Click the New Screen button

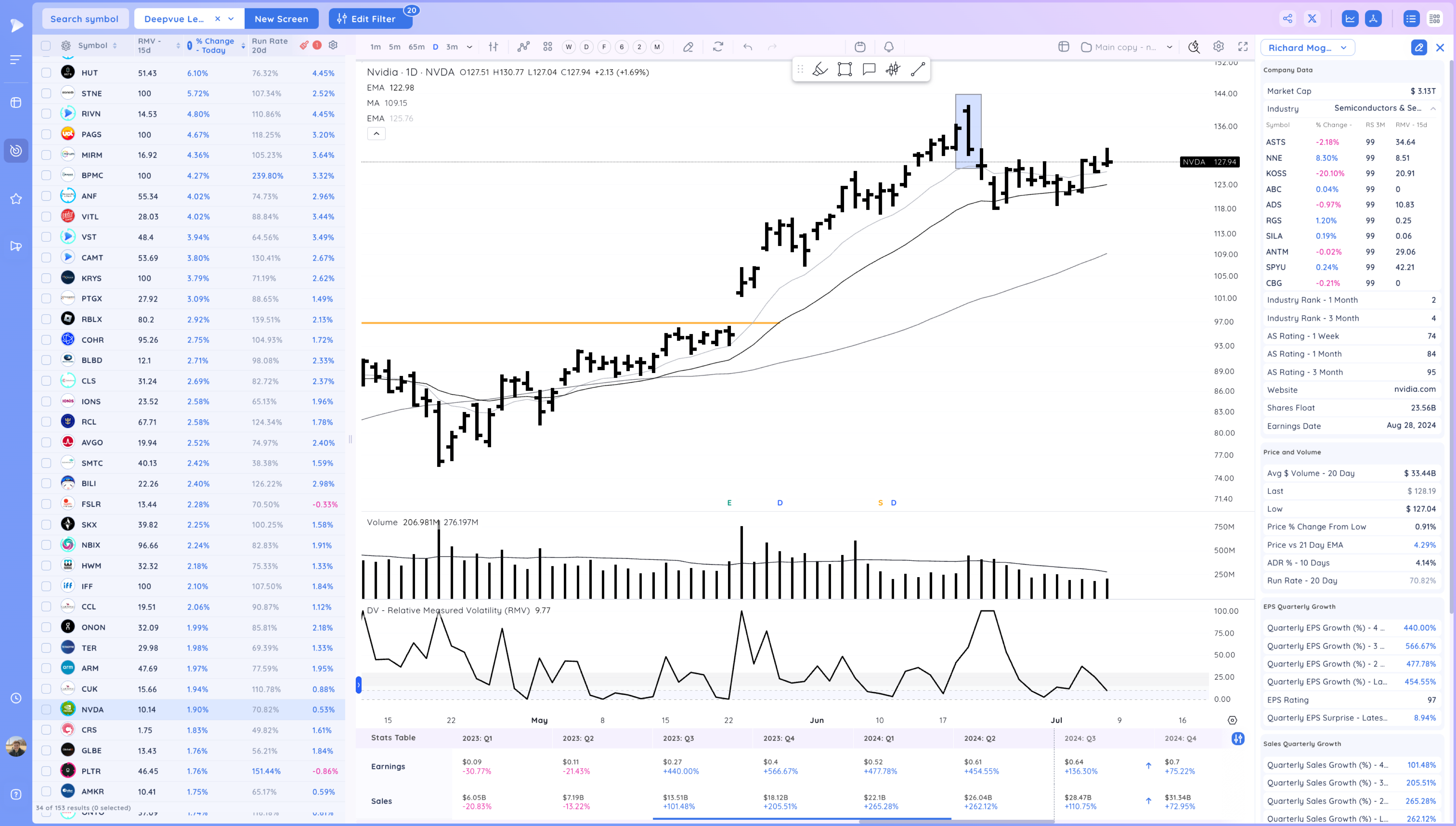[x=281, y=19]
